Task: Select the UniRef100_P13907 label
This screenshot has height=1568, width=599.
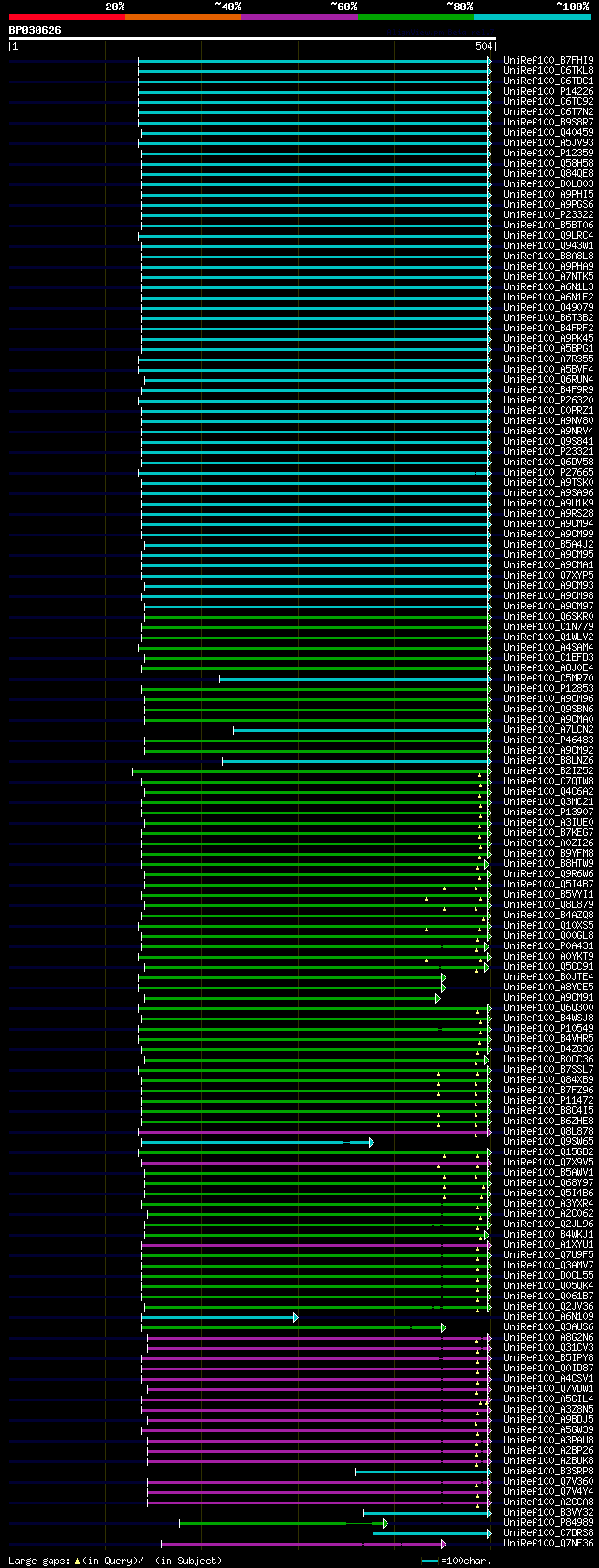Action: point(548,812)
